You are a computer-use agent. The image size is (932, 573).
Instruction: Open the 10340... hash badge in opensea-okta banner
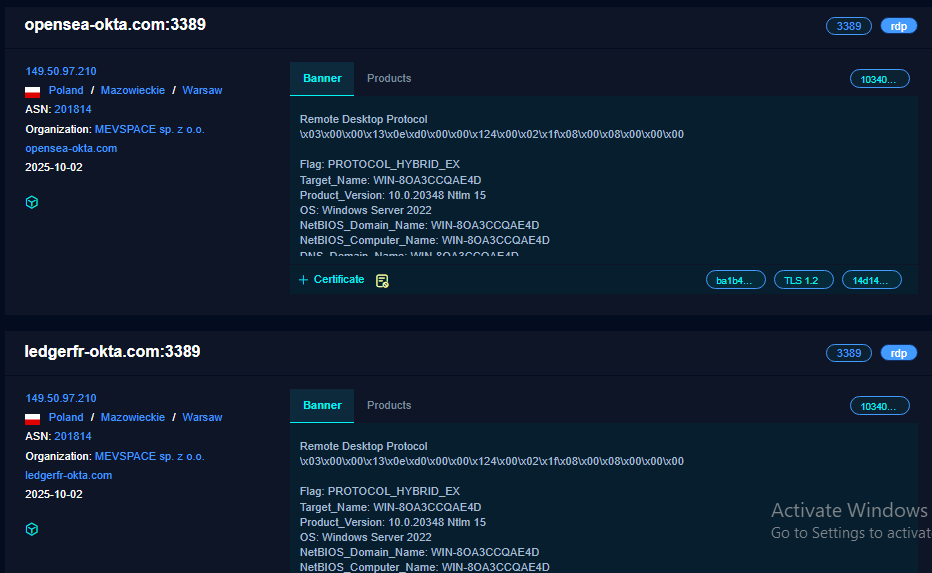[x=879, y=78]
